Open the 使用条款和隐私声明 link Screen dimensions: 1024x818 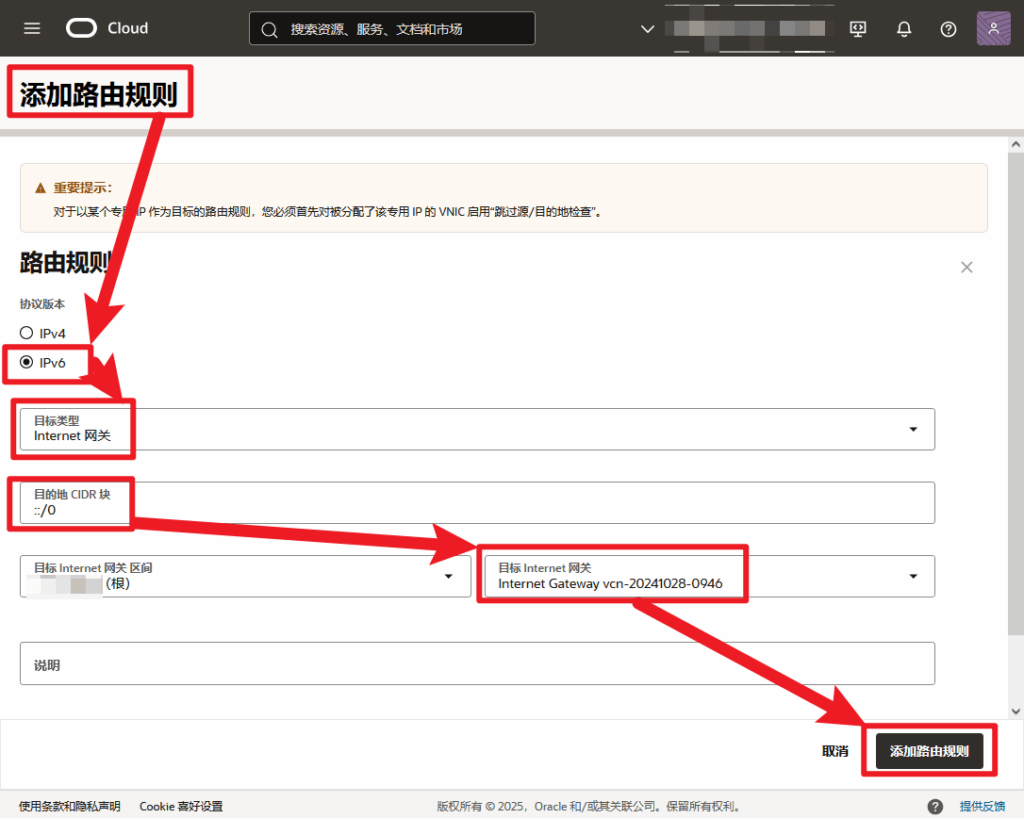(69, 806)
